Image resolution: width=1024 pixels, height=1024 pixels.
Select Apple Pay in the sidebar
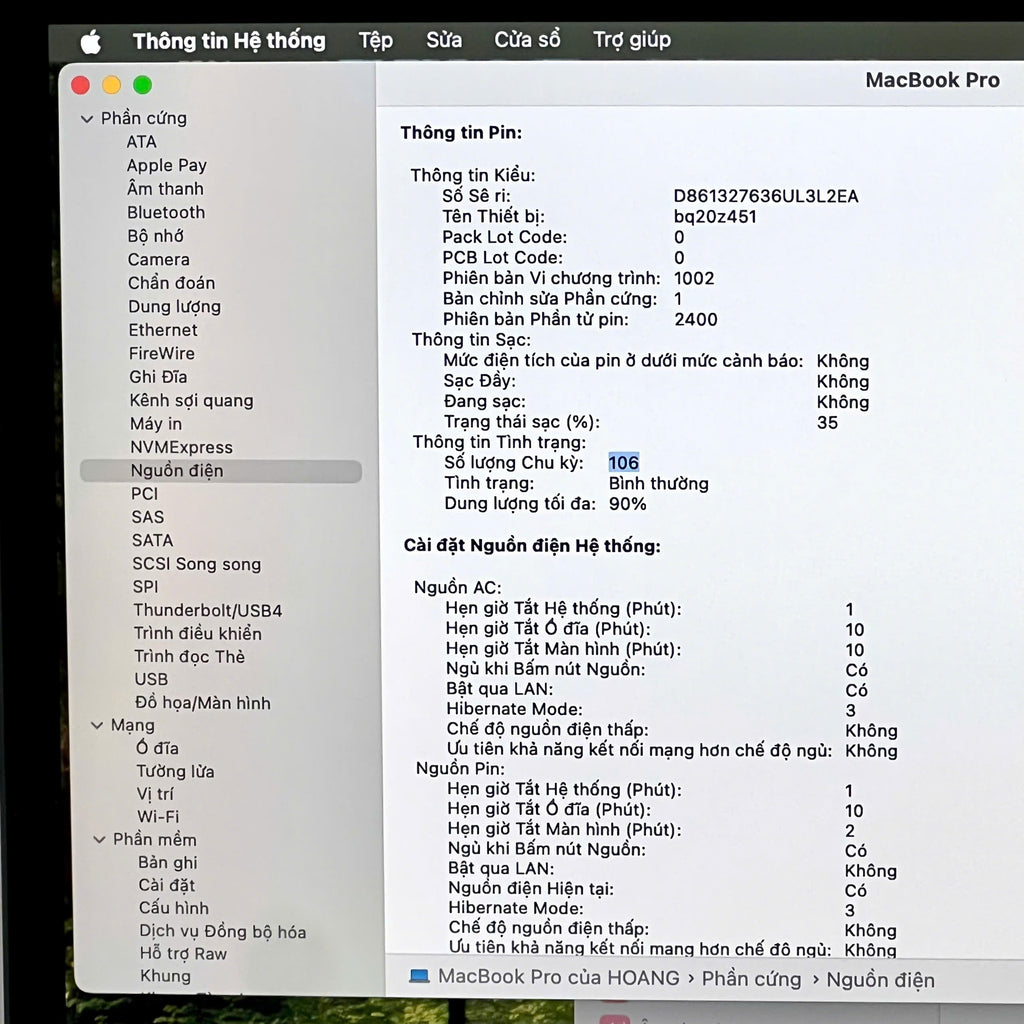[x=167, y=165]
